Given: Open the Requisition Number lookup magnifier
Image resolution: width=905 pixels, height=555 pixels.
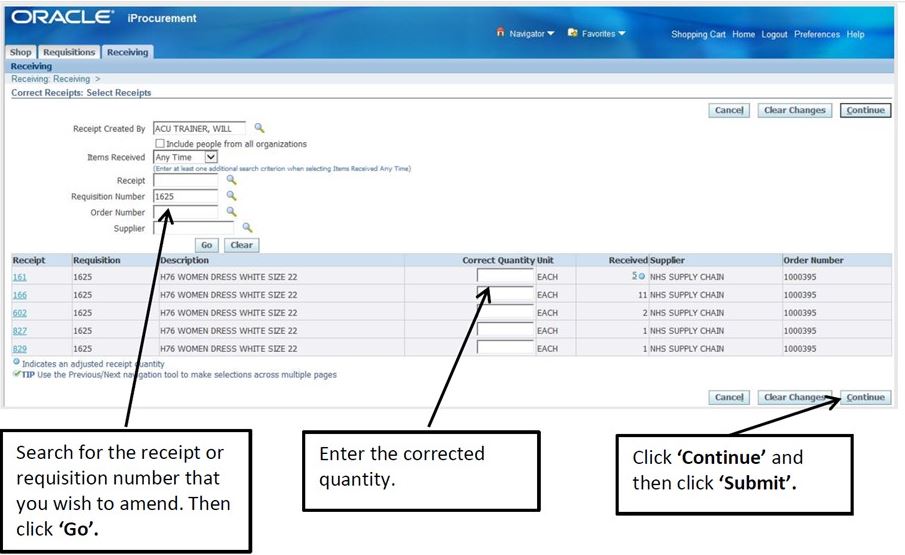Looking at the screenshot, I should [x=231, y=196].
